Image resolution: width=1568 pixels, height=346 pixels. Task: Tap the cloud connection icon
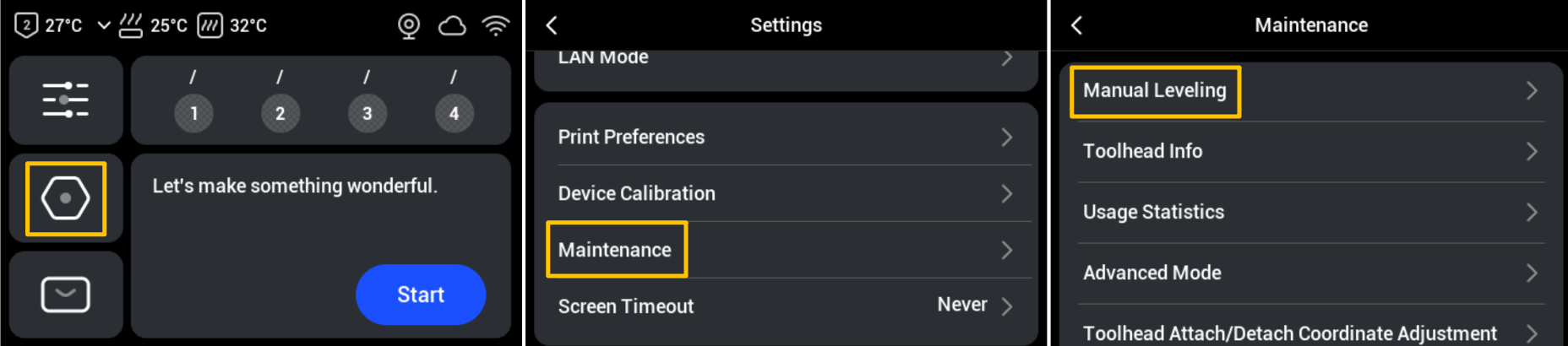tap(452, 26)
